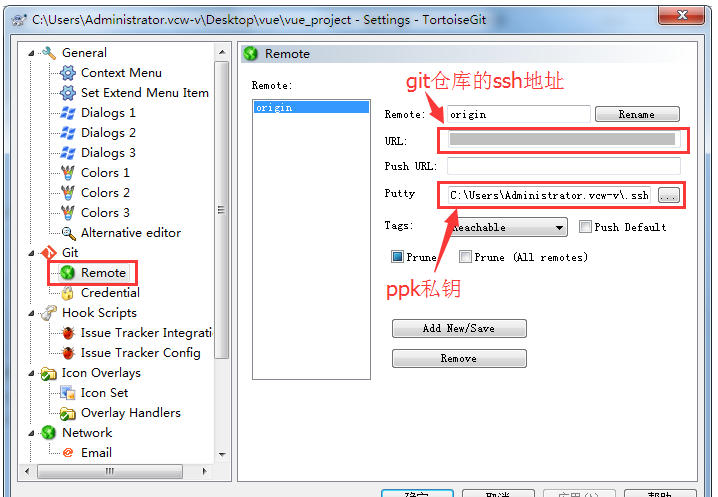Click tree scrollbar down arrow
The height and width of the screenshot is (497, 718).
222,454
